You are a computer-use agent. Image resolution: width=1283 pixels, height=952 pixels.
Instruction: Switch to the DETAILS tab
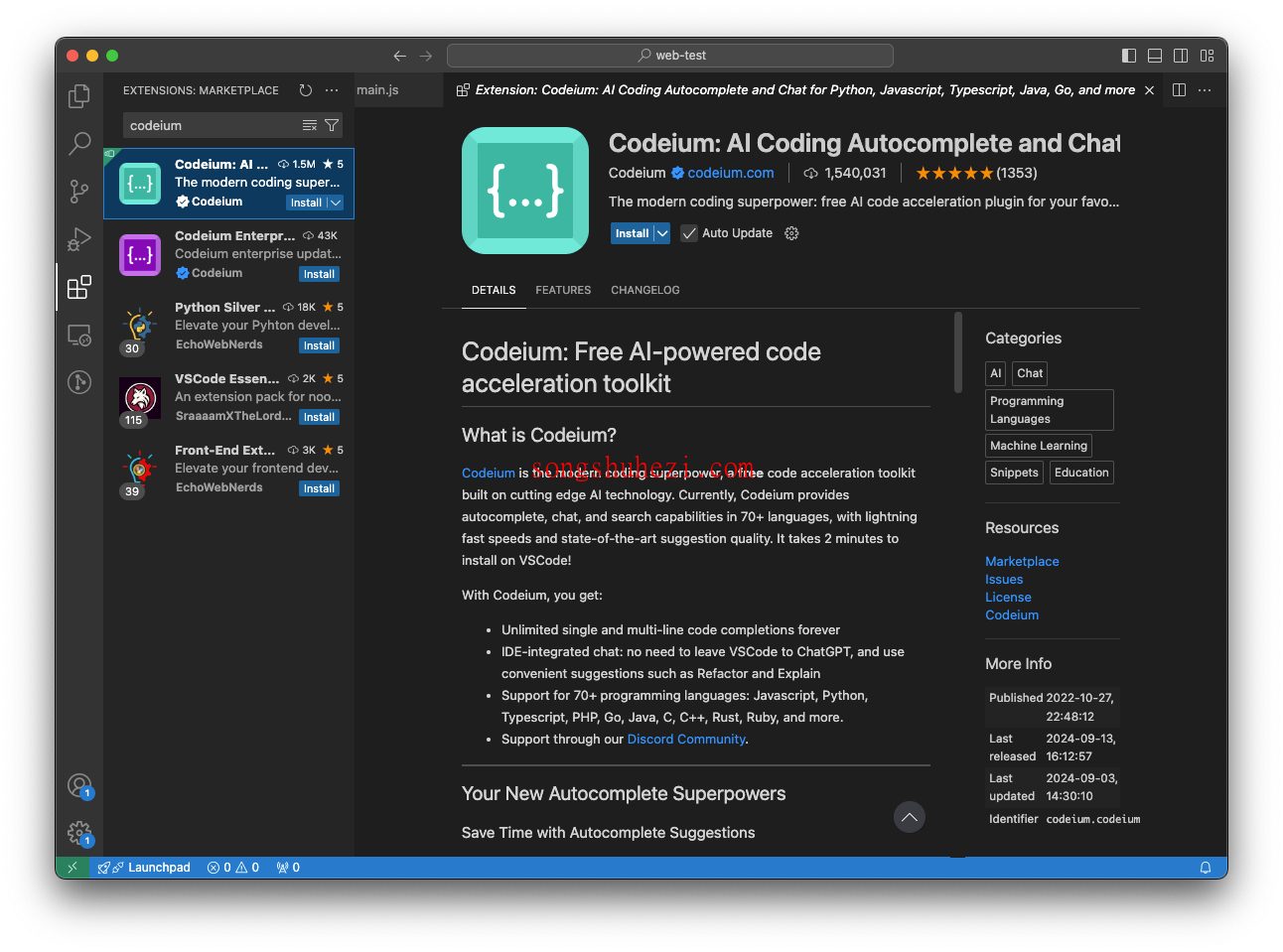494,290
